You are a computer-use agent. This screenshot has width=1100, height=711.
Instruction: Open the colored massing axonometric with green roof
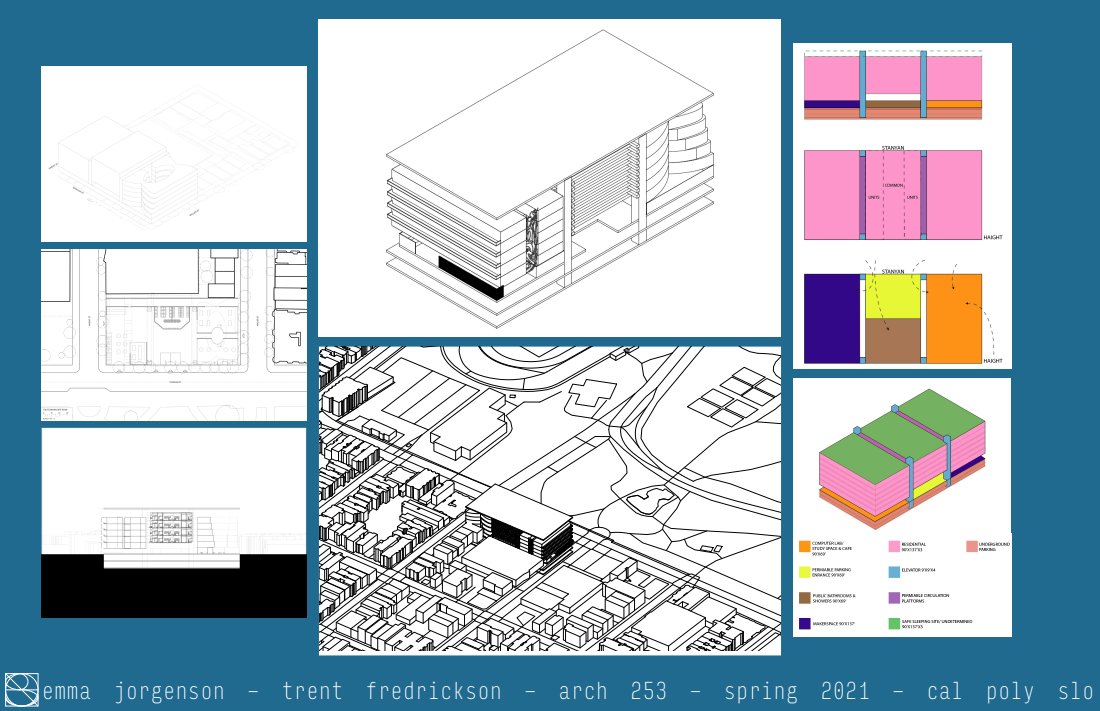tap(902, 458)
